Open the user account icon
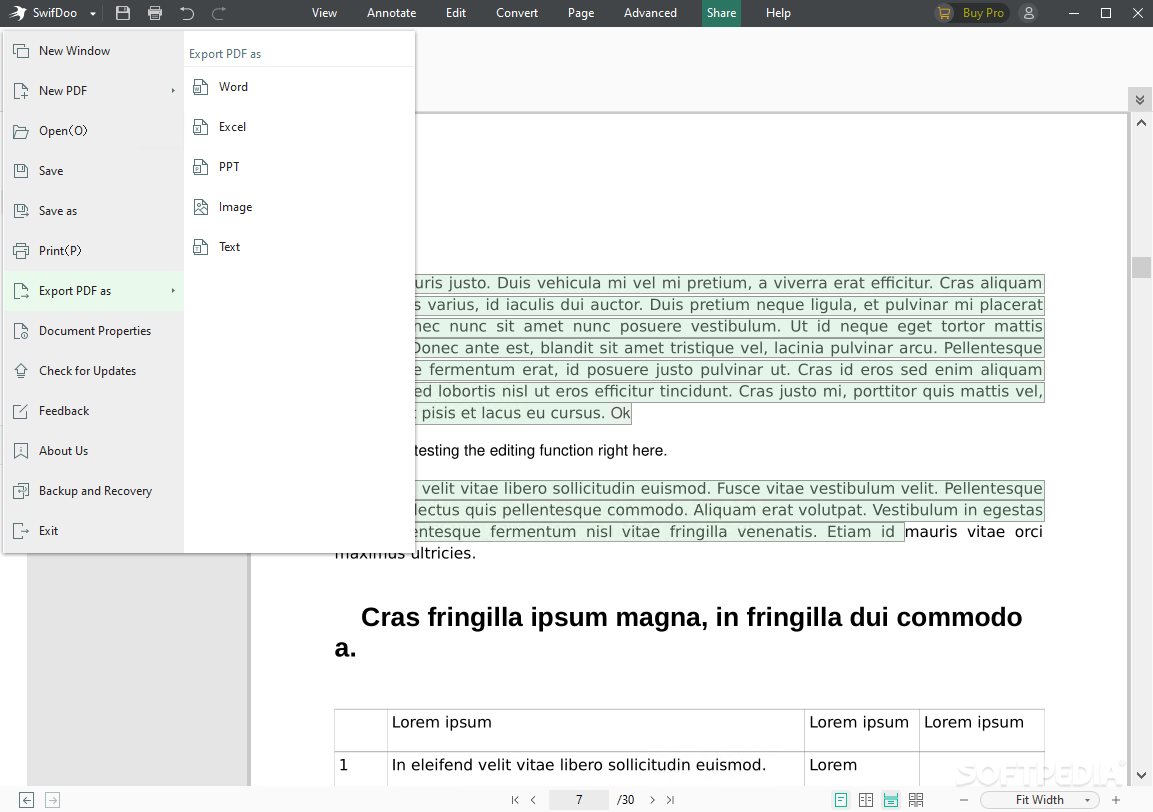This screenshot has width=1153, height=812. pos(1029,13)
